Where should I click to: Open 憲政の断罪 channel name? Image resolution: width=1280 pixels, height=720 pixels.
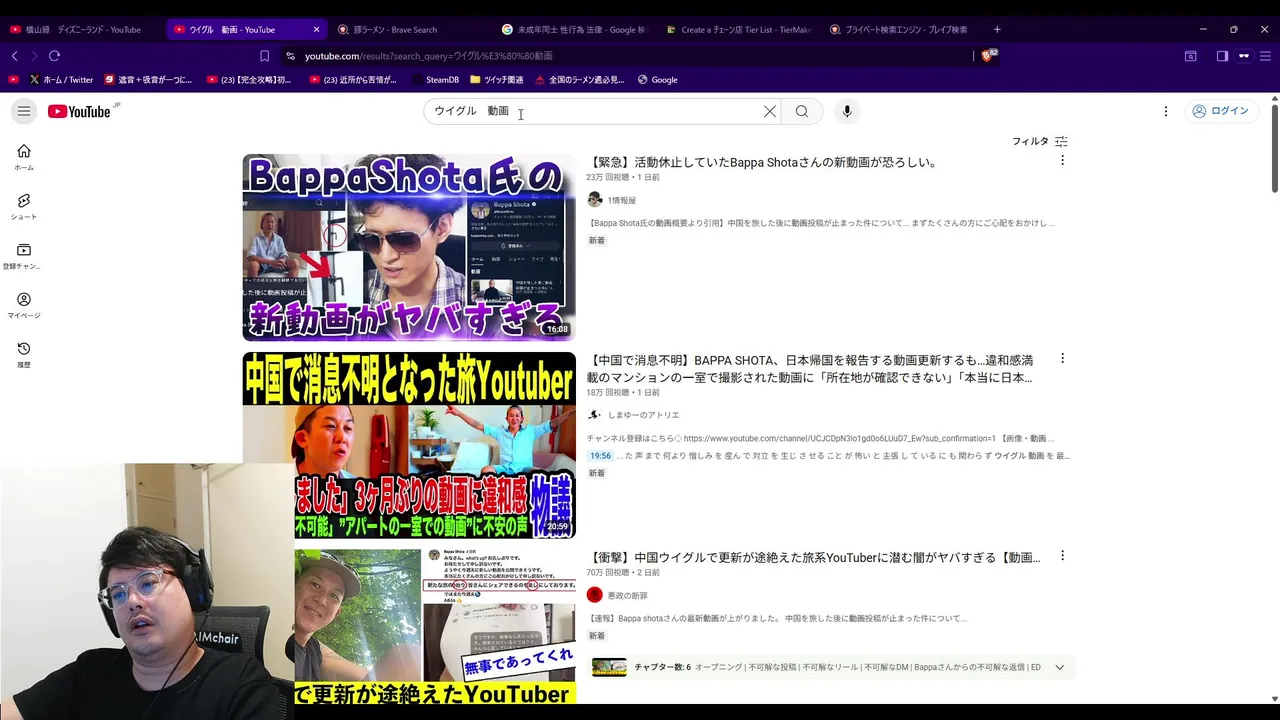tap(627, 595)
